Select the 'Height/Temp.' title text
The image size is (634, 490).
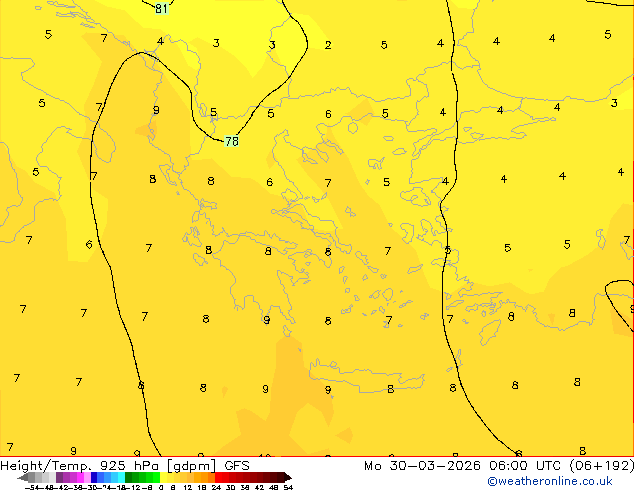point(47,466)
